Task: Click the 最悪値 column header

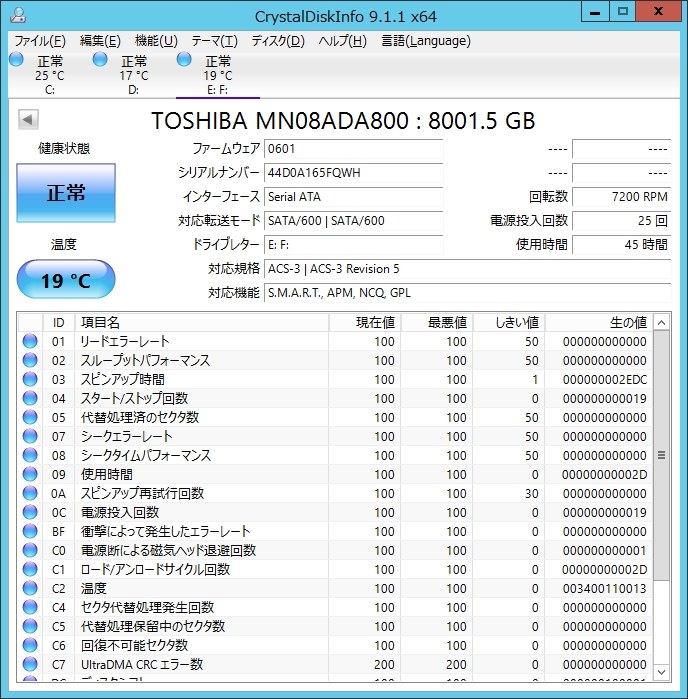Action: tap(437, 322)
